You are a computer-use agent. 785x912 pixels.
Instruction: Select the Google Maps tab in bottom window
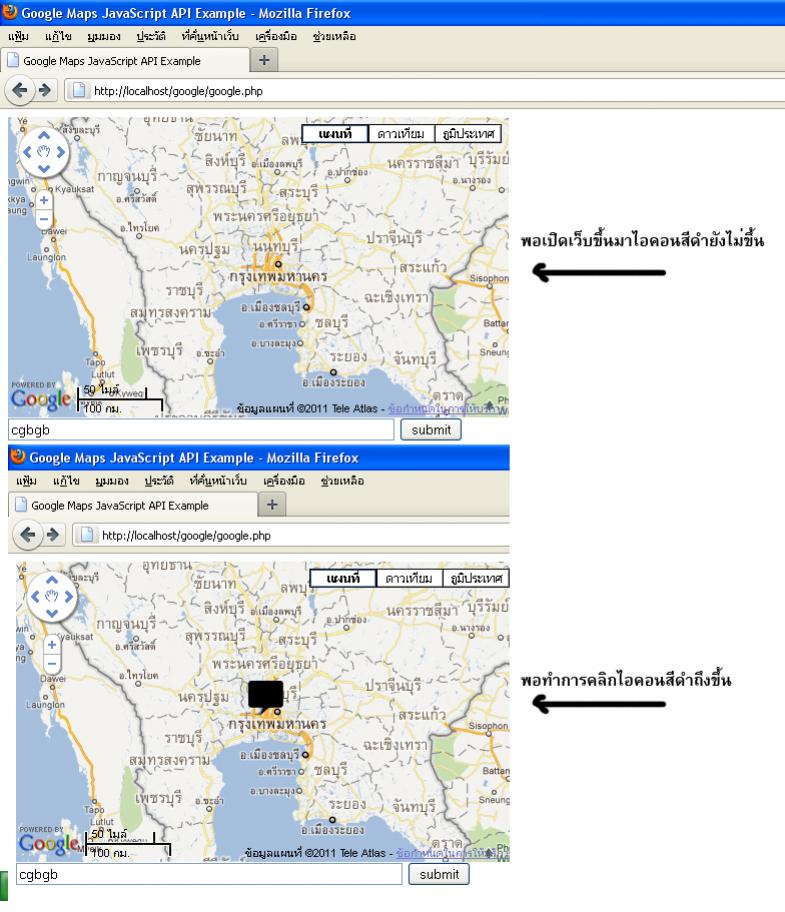click(x=135, y=505)
